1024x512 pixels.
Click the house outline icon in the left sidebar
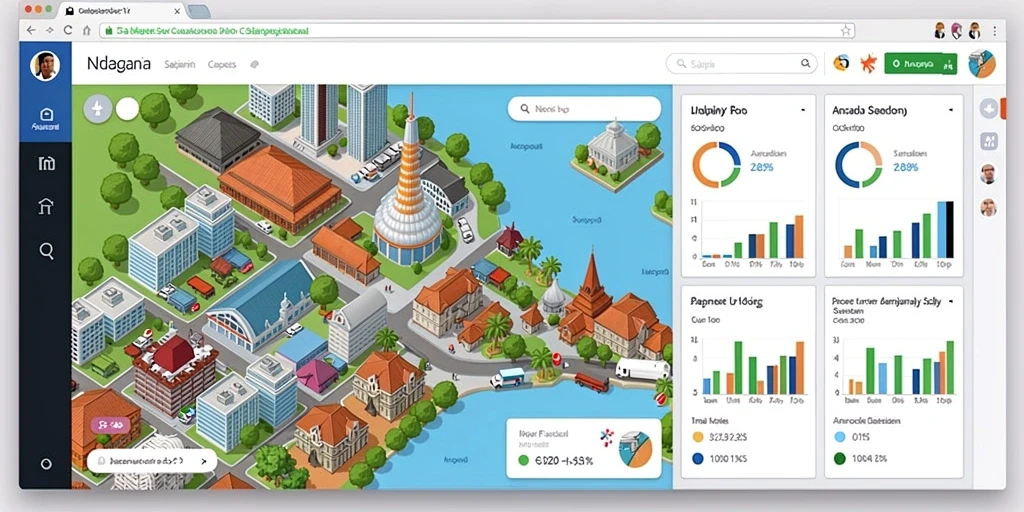click(46, 206)
